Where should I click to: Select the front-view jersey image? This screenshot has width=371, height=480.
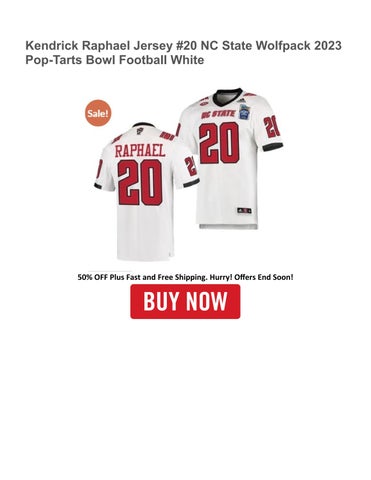coord(230,159)
